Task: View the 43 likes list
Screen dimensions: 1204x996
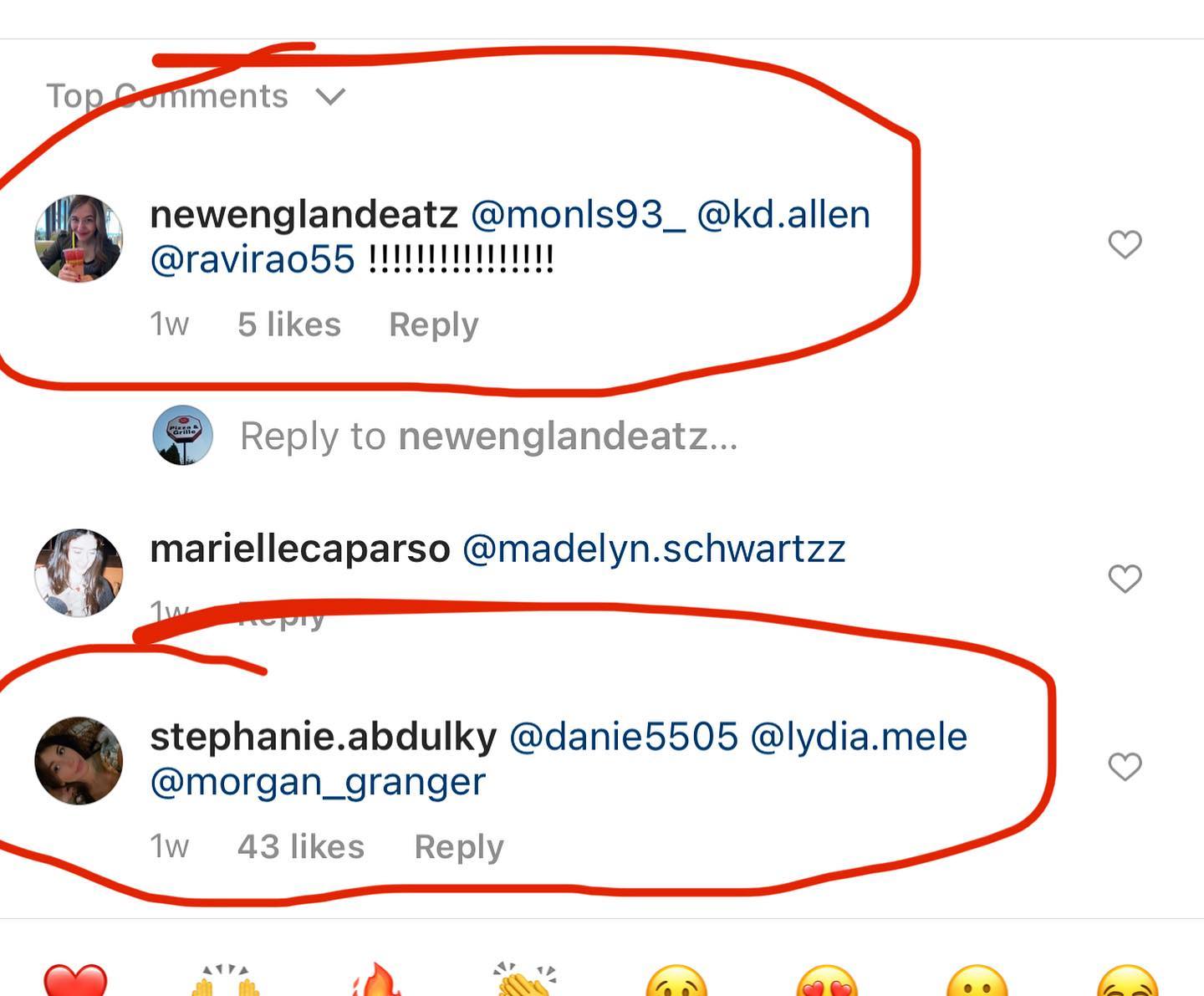Action: (x=301, y=847)
